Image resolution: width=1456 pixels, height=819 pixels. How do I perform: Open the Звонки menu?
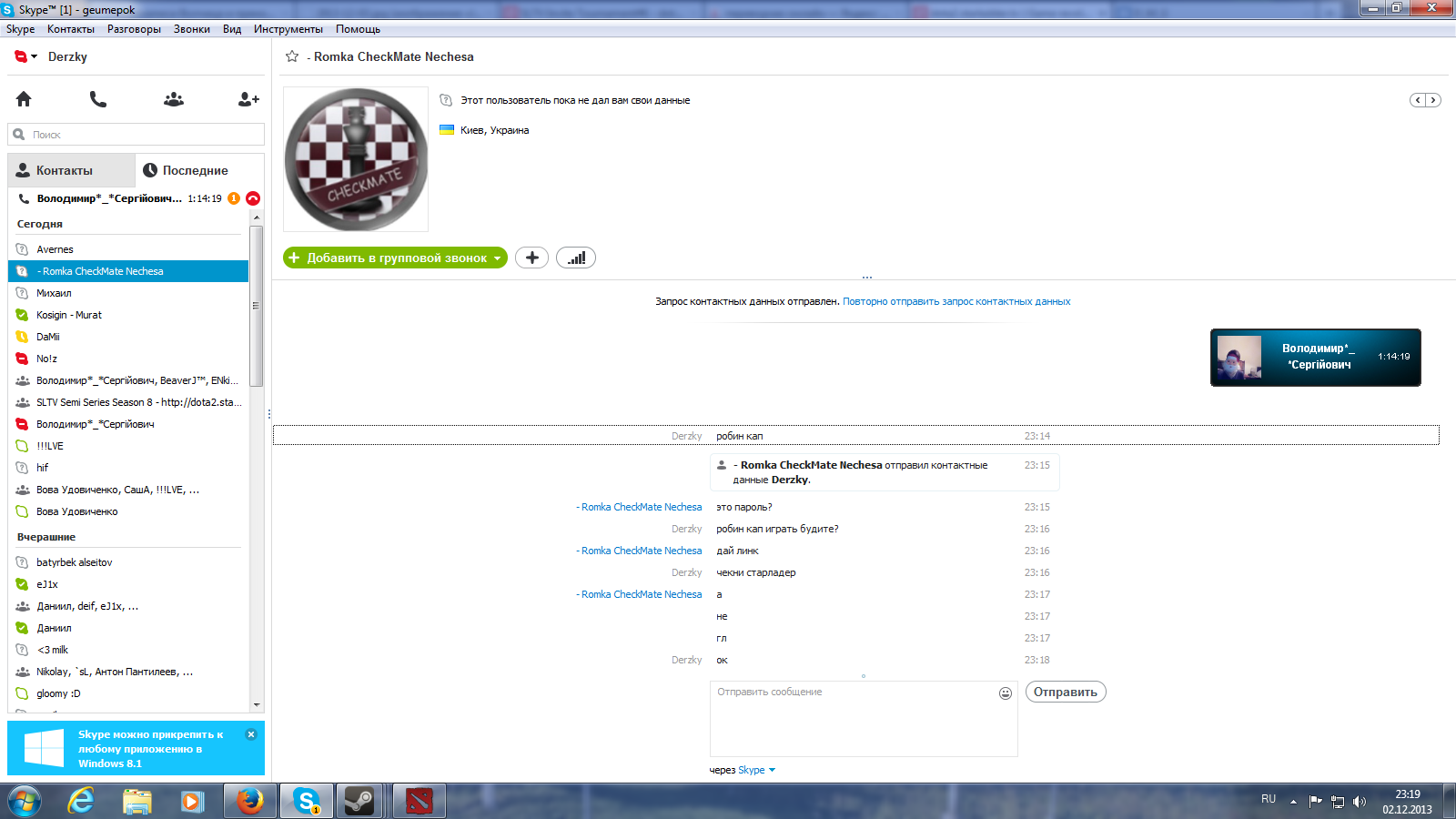coord(192,29)
